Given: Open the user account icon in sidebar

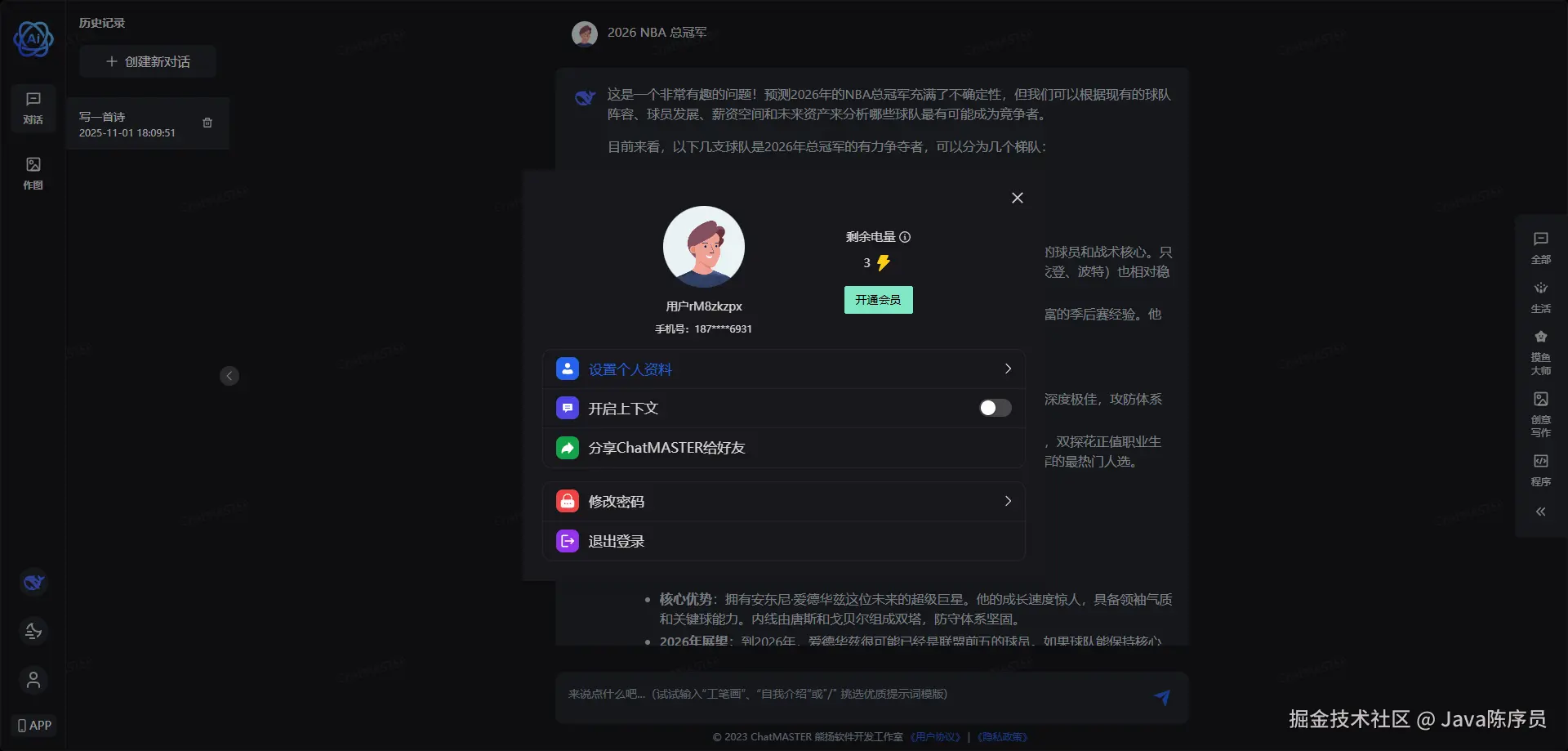Looking at the screenshot, I should tap(33, 680).
